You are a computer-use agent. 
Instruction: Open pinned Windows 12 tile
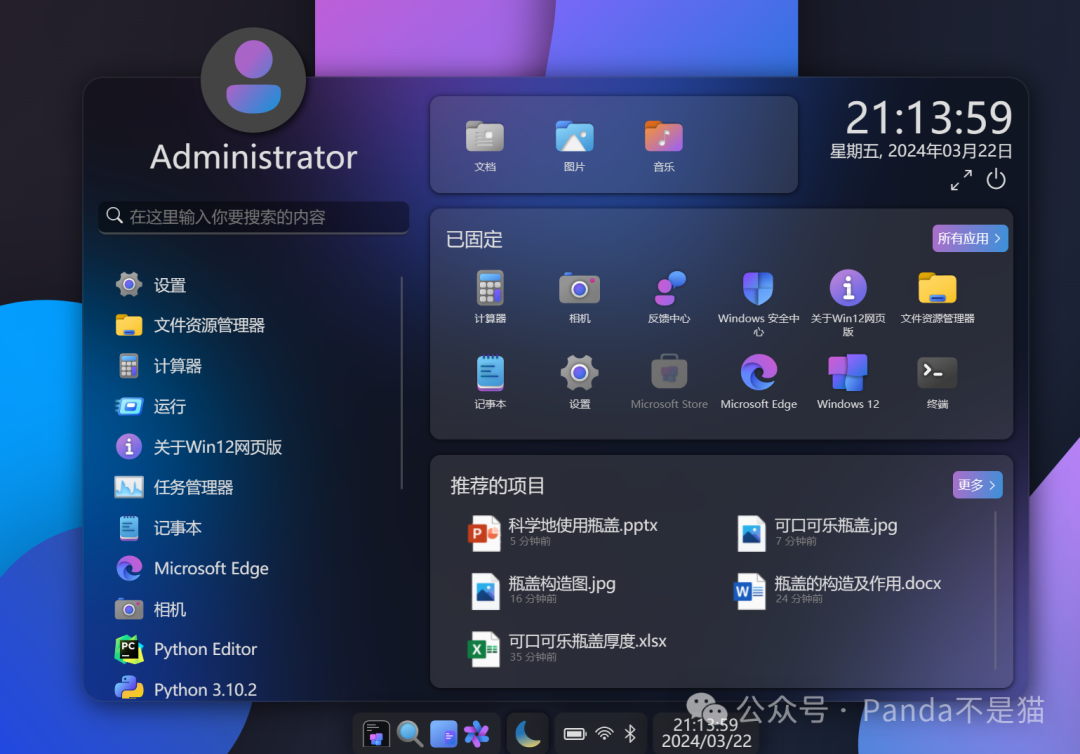[848, 382]
